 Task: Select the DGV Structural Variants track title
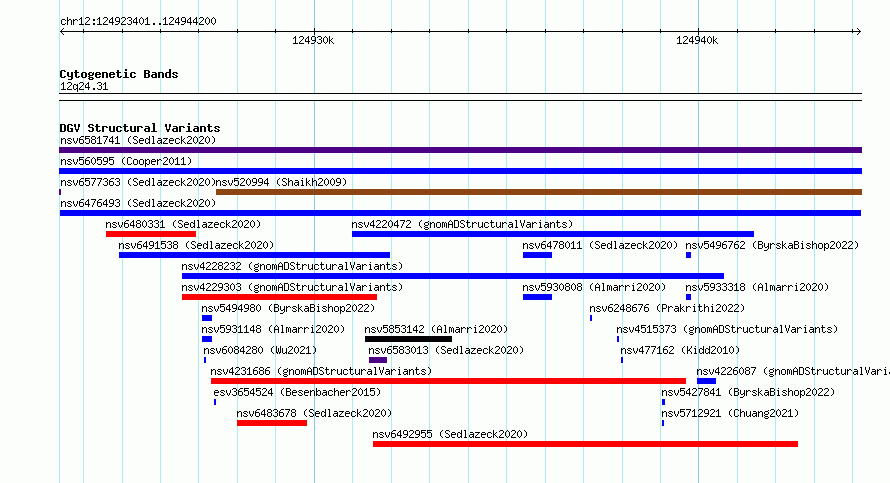point(140,128)
